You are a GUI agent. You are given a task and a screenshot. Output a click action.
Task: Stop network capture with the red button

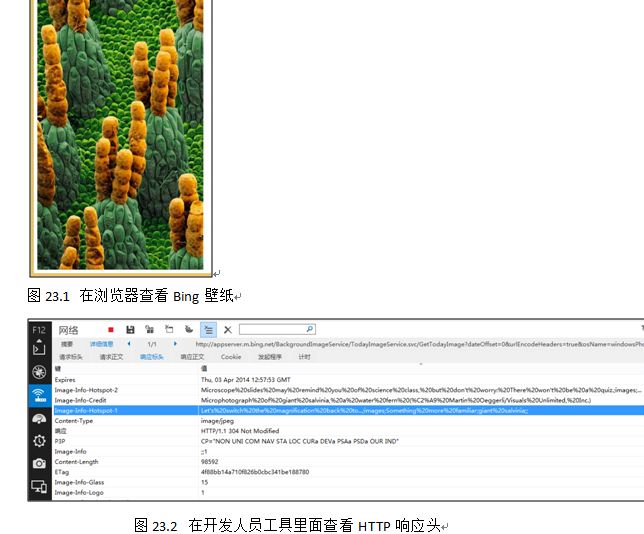coord(110,329)
